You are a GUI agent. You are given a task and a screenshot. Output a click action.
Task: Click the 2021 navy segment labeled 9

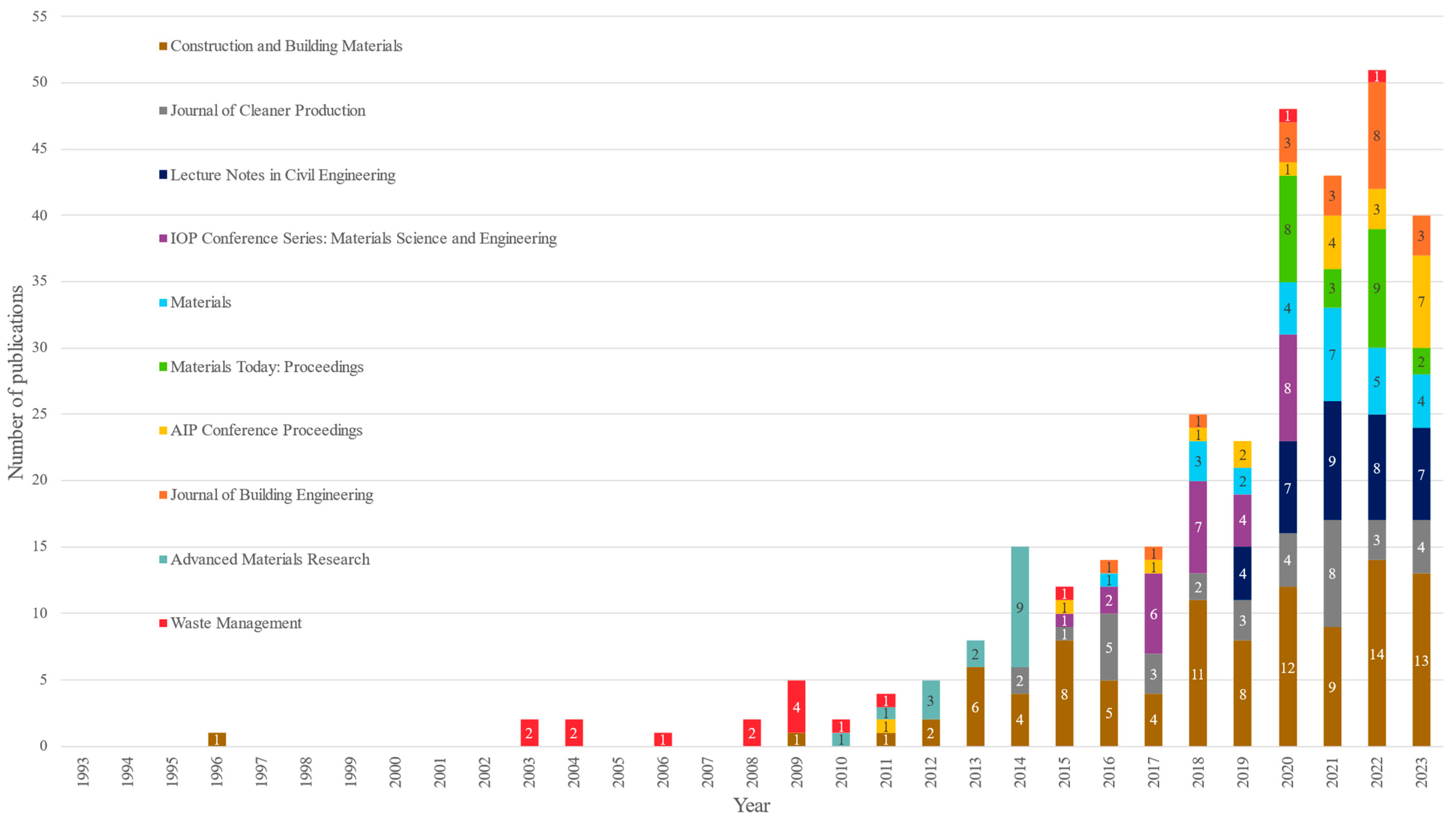(x=1332, y=461)
